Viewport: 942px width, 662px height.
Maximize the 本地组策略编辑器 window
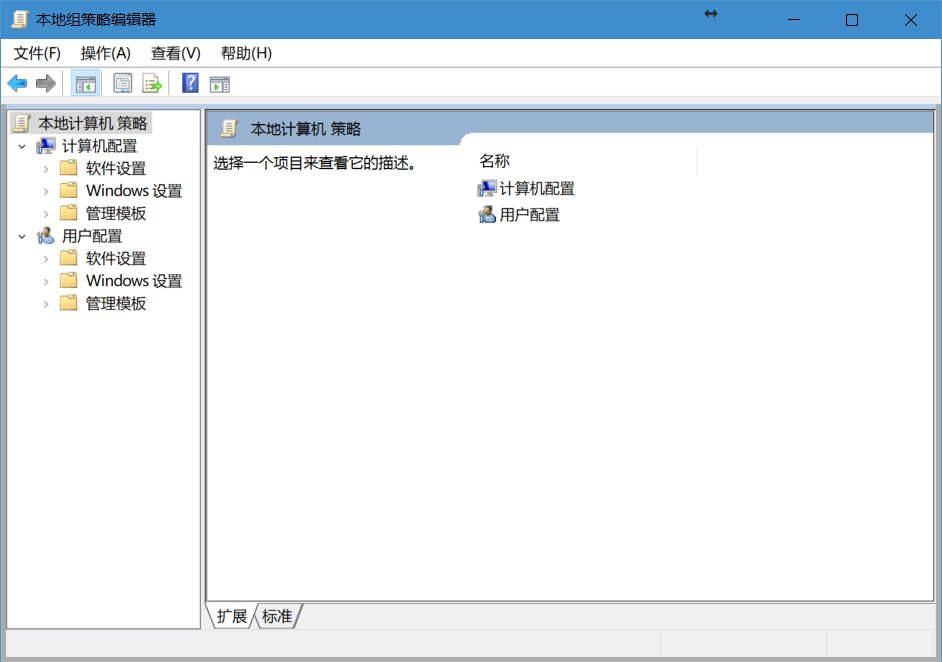tap(851, 20)
